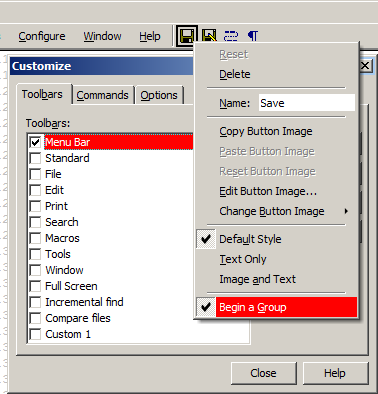Image resolution: width=378 pixels, height=394 pixels.
Task: Select Copy Button Image
Action: pyautogui.click(x=276, y=131)
